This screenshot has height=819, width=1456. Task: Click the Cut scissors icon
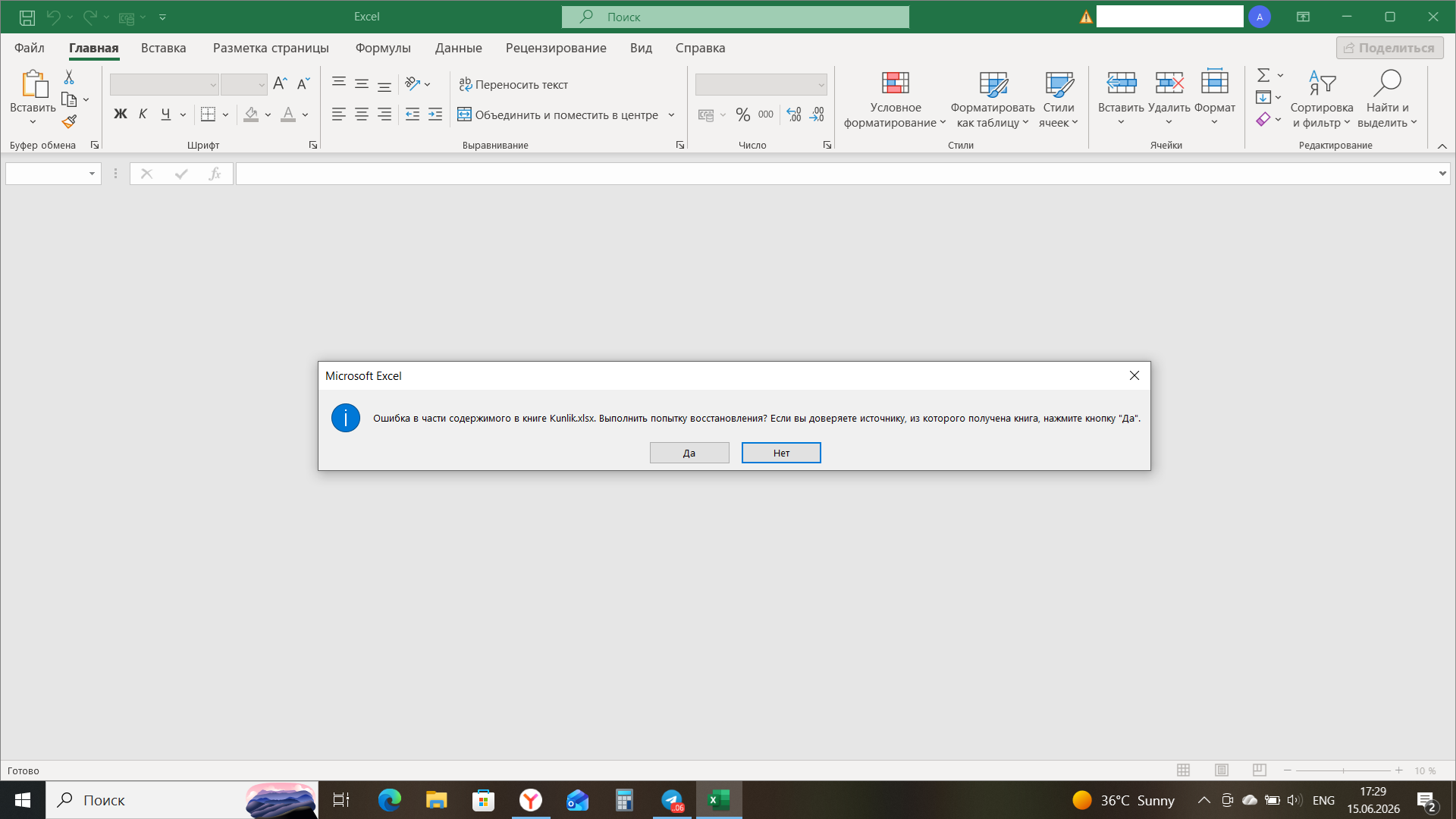click(69, 77)
